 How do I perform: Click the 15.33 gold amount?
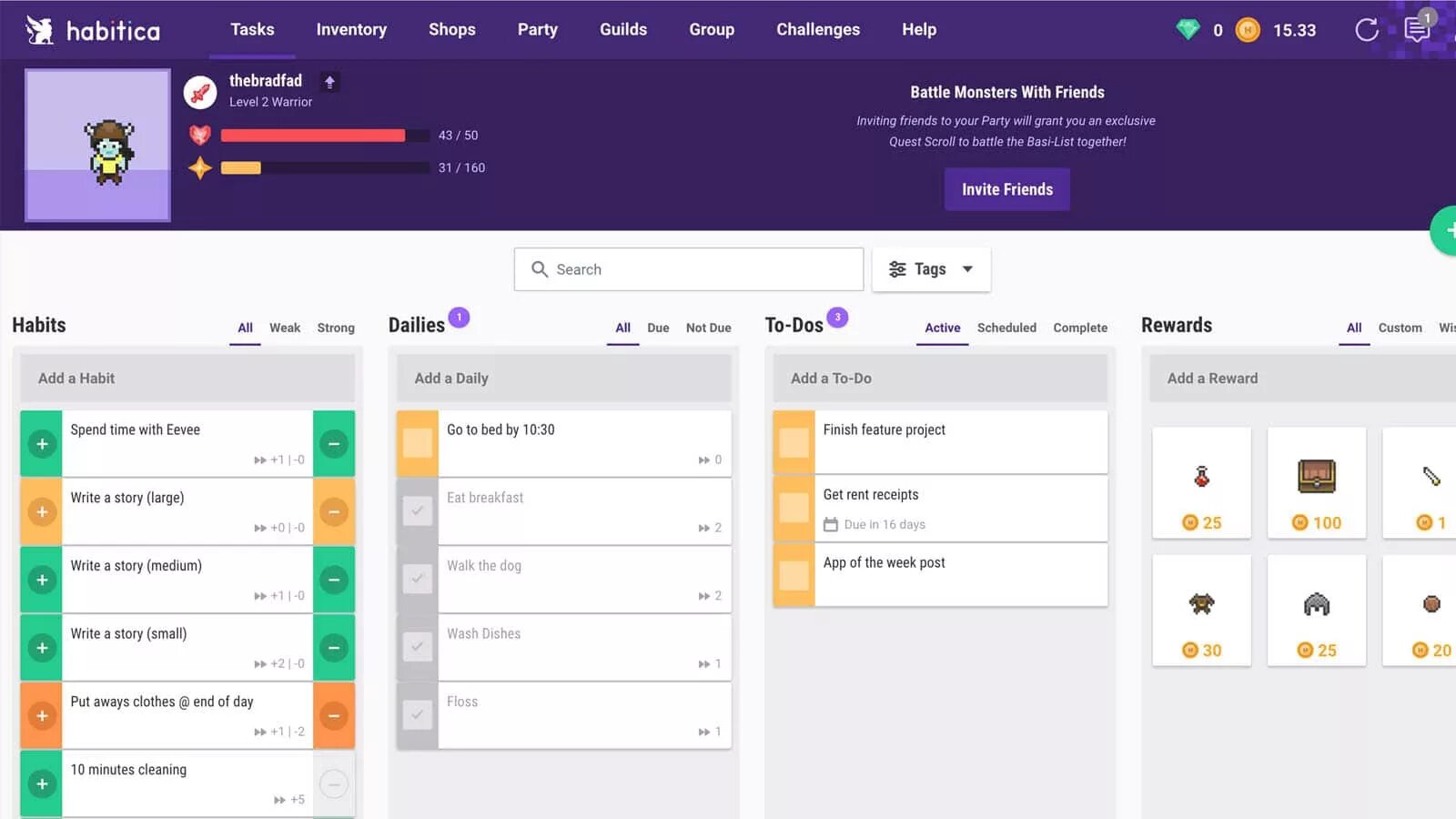1294,30
